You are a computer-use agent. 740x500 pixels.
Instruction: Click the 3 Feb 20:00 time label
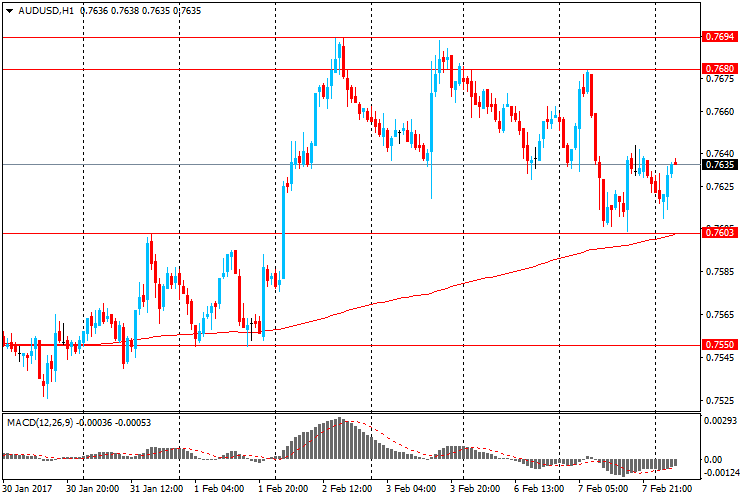[475, 488]
